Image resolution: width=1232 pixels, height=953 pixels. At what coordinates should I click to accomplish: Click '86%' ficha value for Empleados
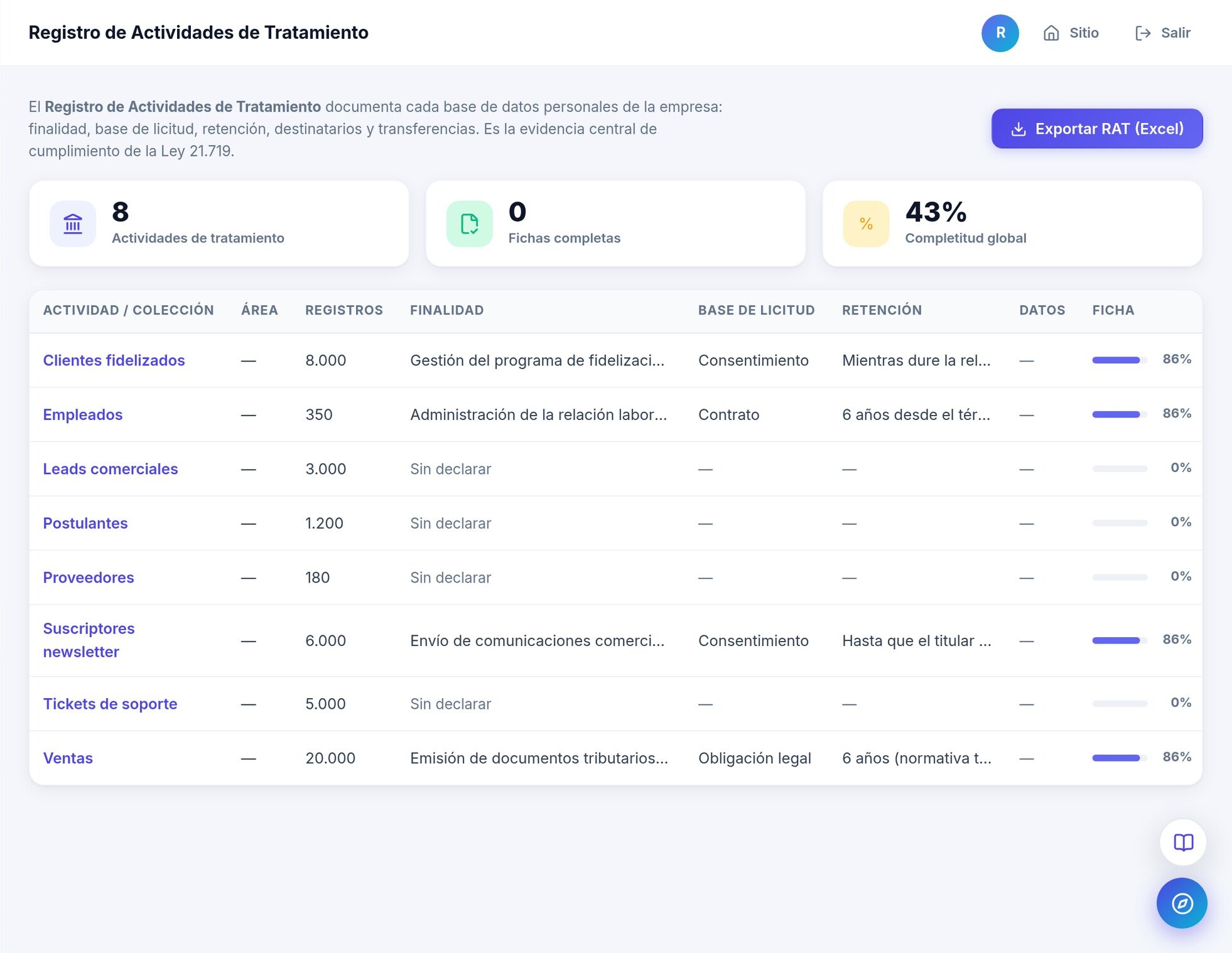(1177, 414)
